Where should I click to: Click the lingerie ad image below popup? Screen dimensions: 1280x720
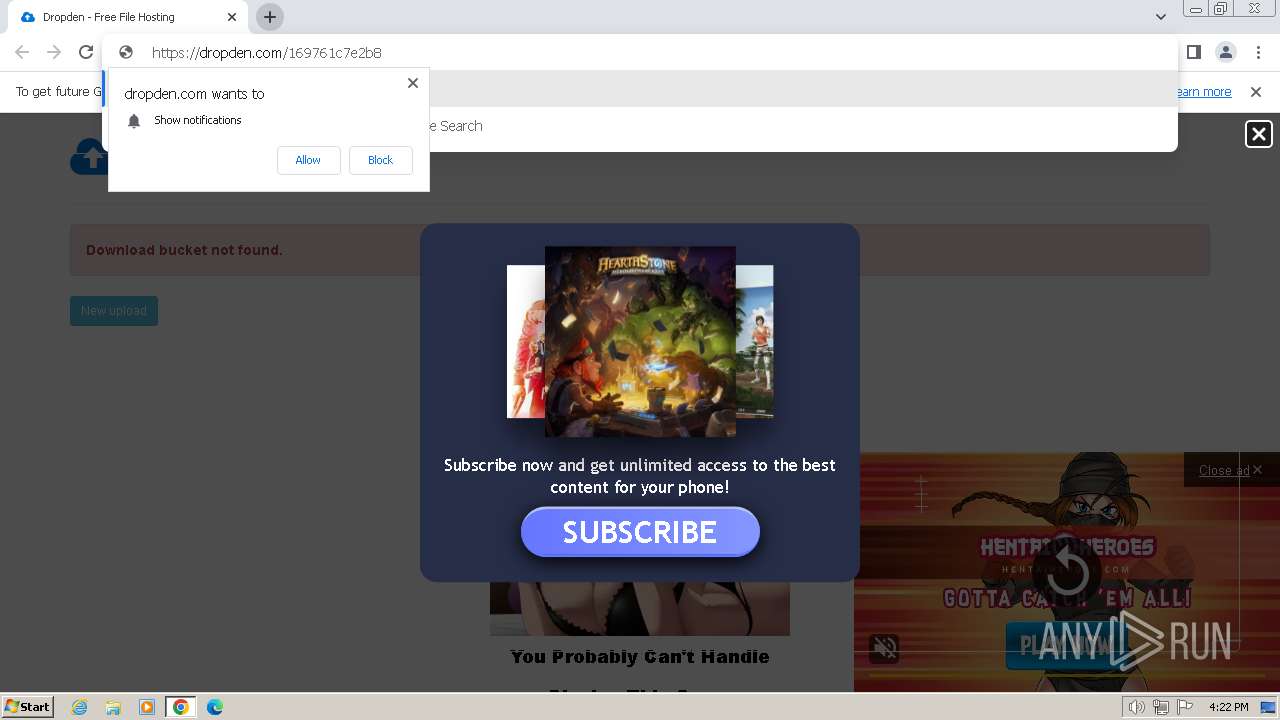tap(640, 608)
